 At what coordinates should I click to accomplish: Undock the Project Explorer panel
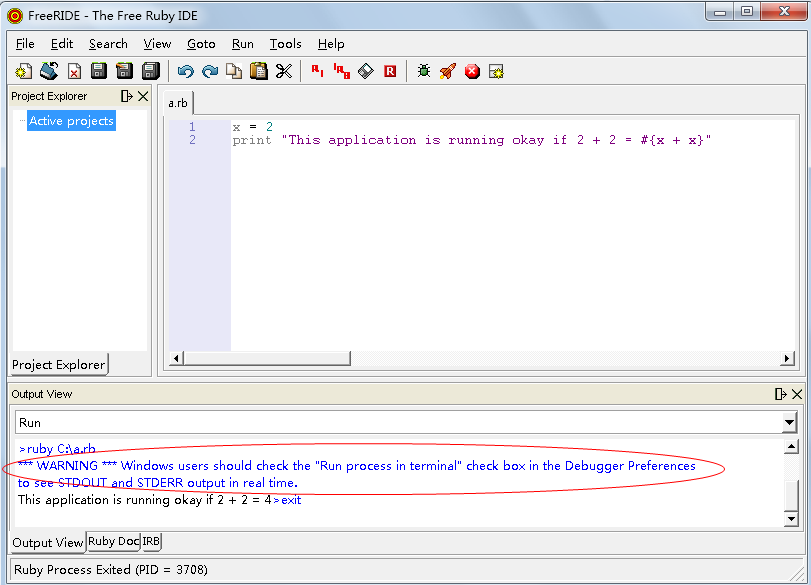[x=127, y=96]
